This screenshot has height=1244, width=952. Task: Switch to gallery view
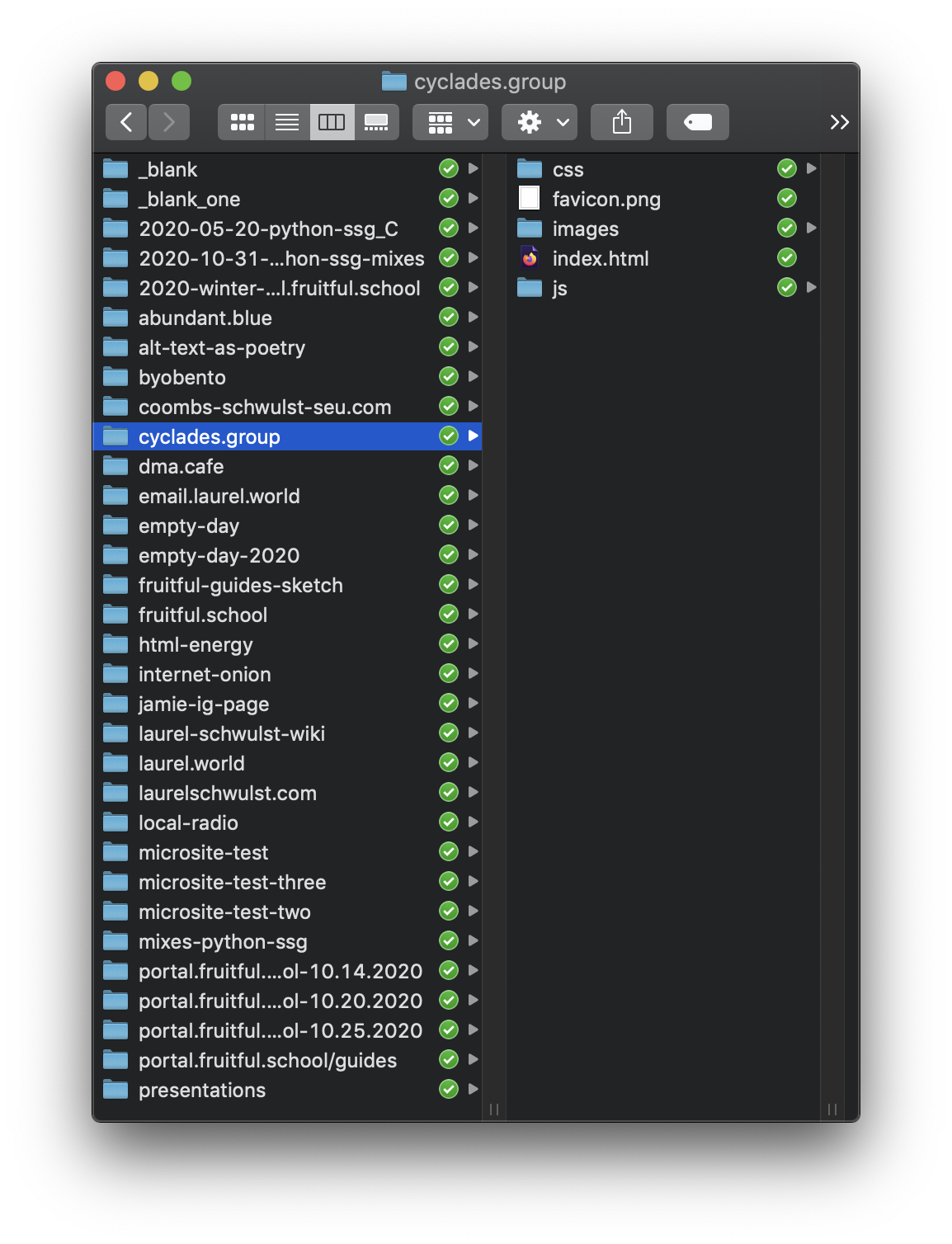point(376,122)
